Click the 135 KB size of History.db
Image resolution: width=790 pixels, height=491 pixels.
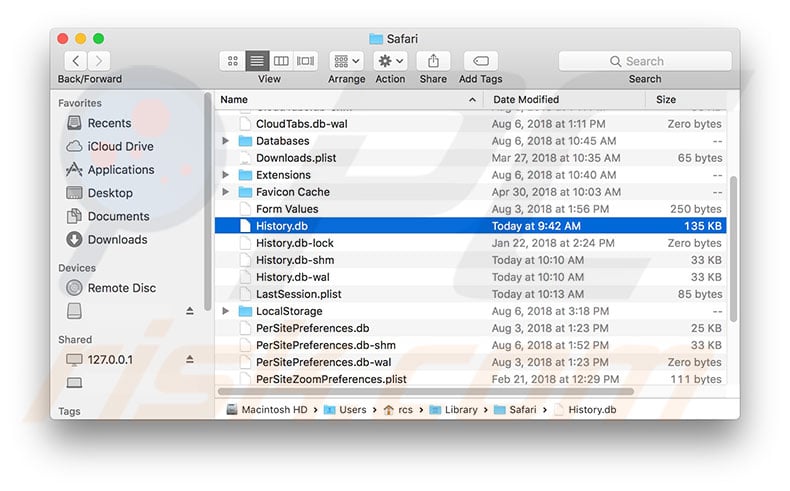(702, 226)
